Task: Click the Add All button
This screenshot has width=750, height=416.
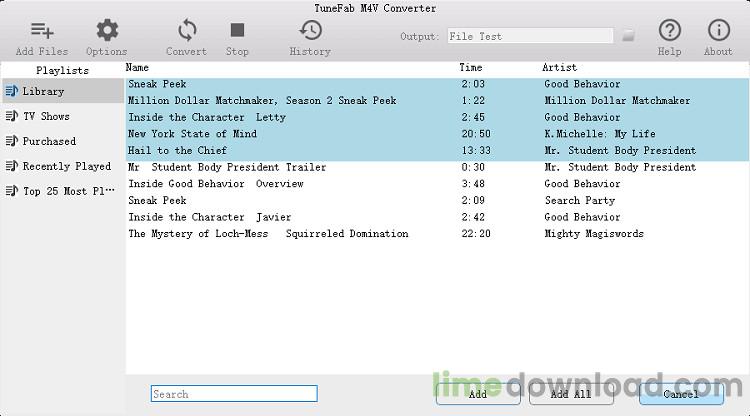Action: tap(571, 394)
